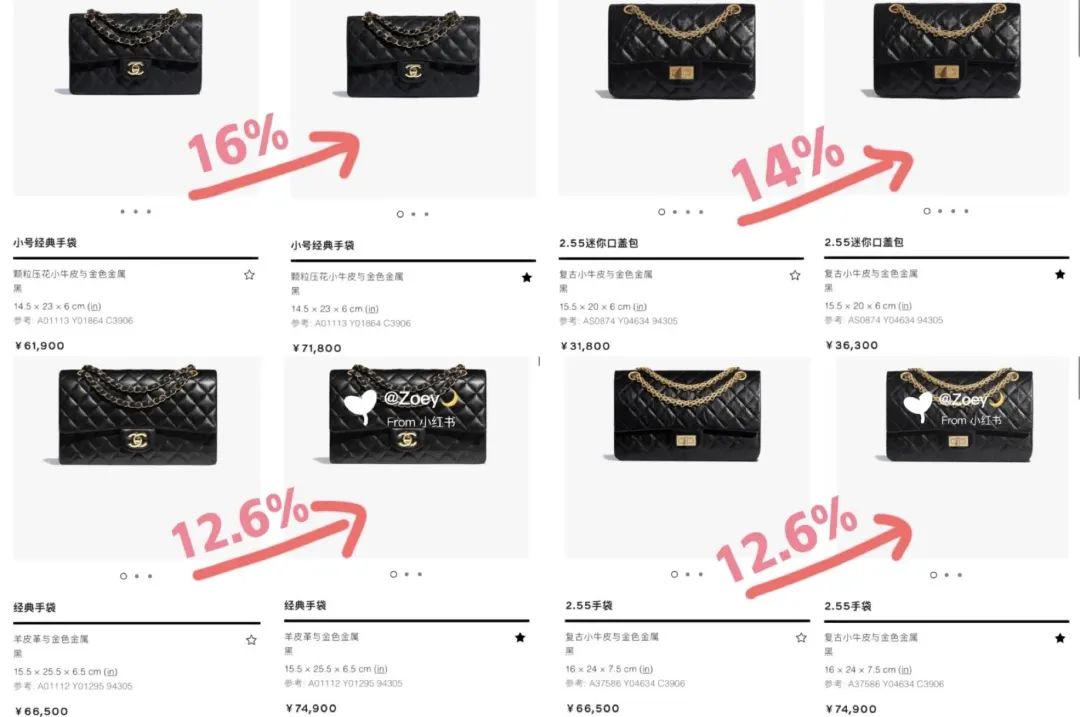
Task: Open 小号经典手袋 title priced ¥71,800
Action: click(x=322, y=245)
